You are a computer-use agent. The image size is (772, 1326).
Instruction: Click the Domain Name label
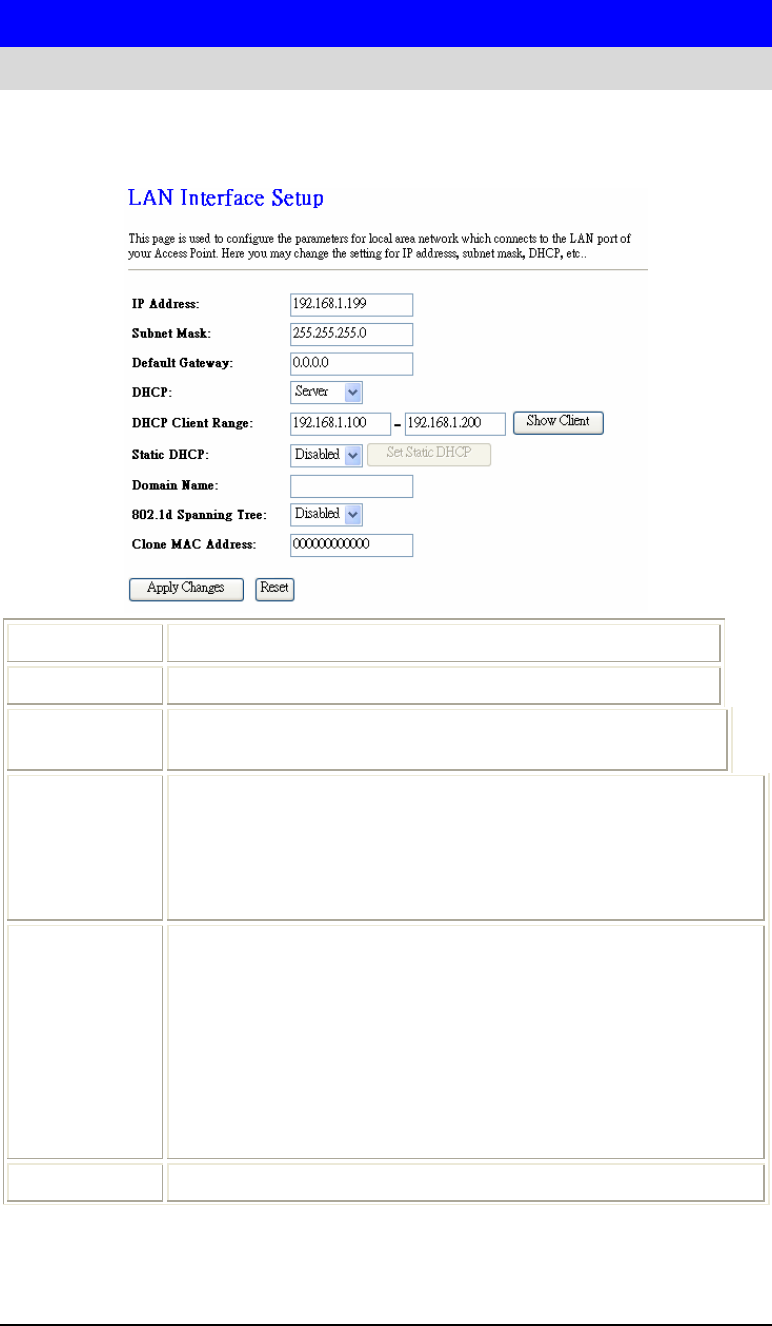(175, 485)
